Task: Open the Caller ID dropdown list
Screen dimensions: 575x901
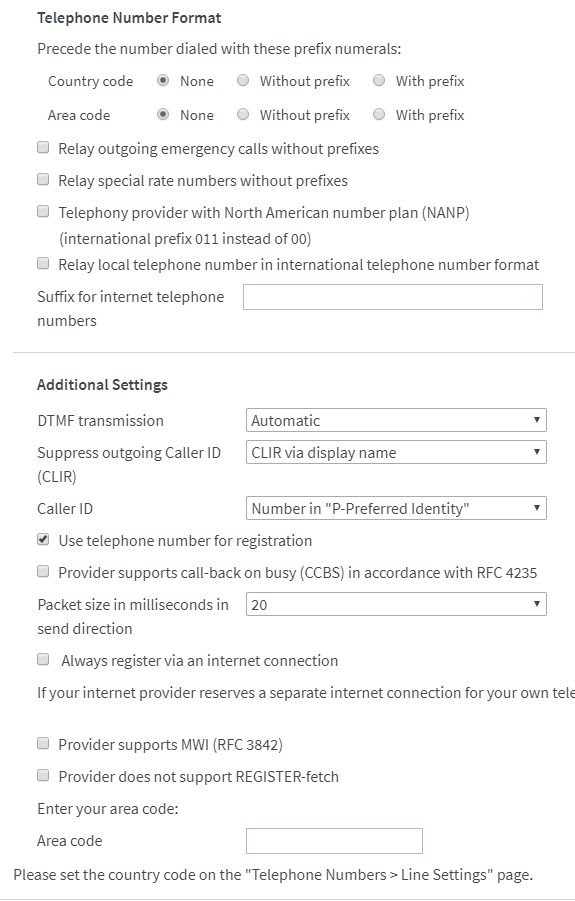Action: tap(396, 508)
